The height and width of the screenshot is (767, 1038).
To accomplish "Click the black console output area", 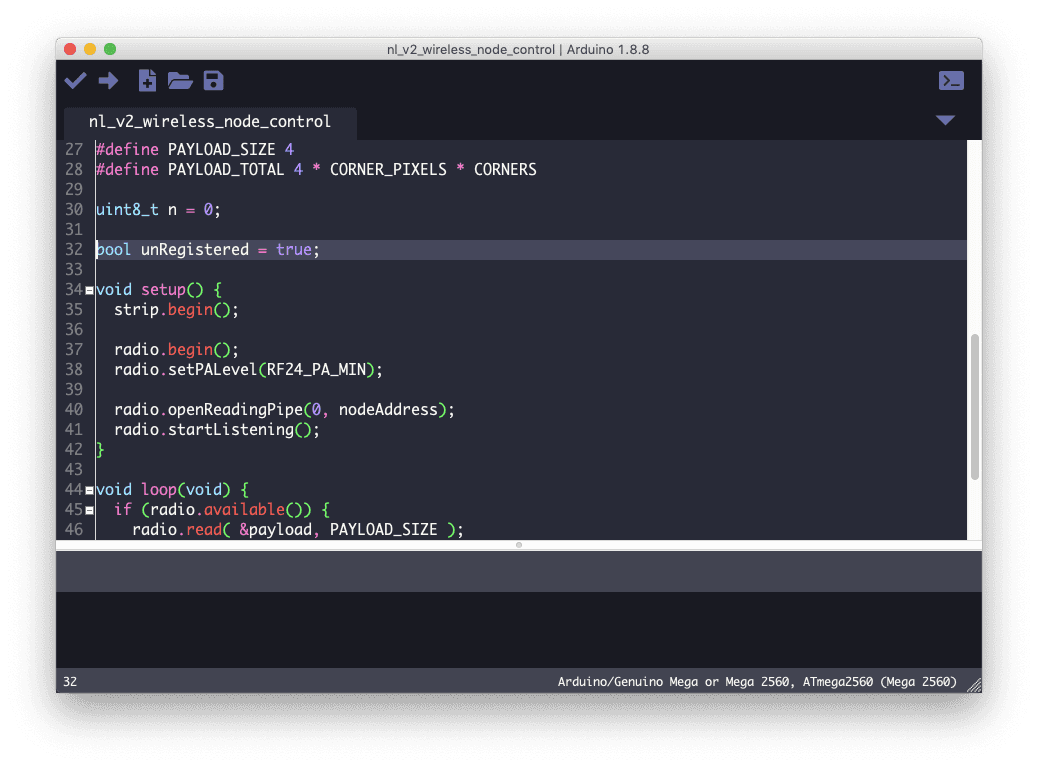I will pos(518,629).
